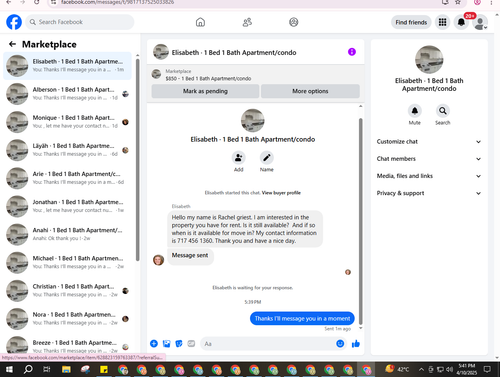Open the Michael conversation
Image resolution: width=500 pixels, height=377 pixels.
(x=68, y=263)
